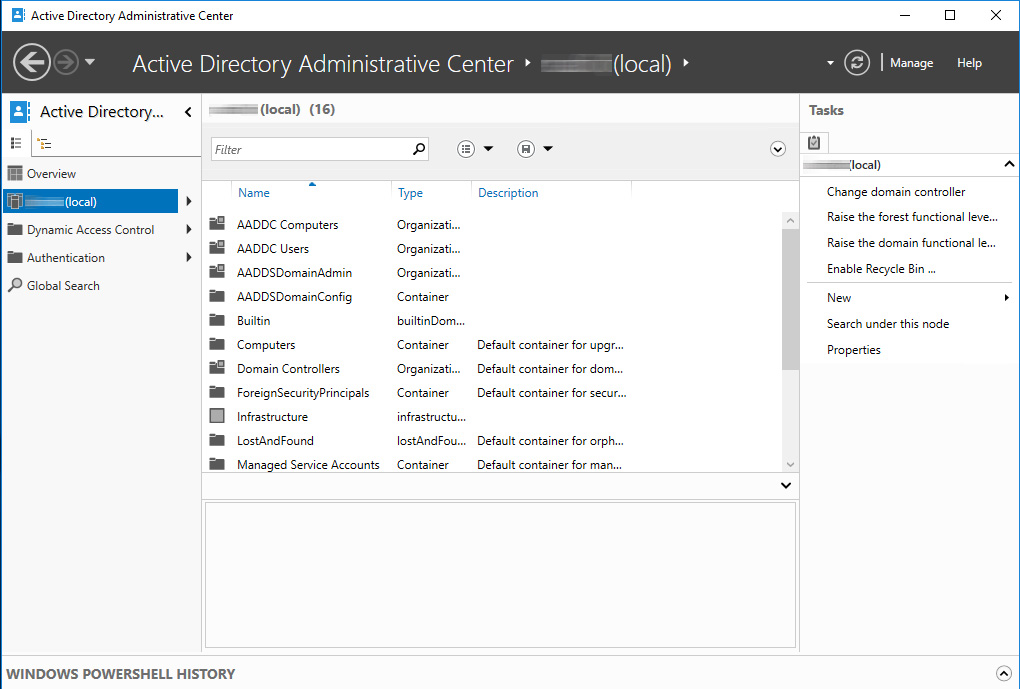Select the AADDC Computers OU icon
This screenshot has width=1020, height=689.
click(x=217, y=224)
